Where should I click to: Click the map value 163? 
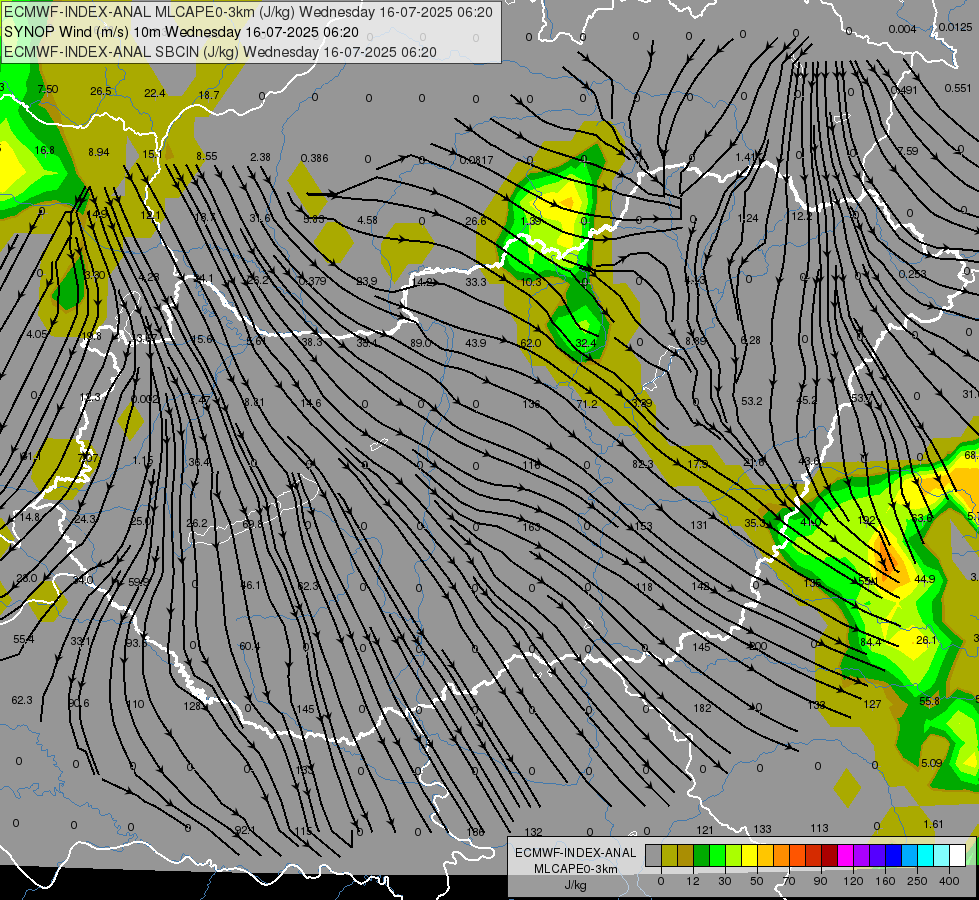[x=531, y=527]
